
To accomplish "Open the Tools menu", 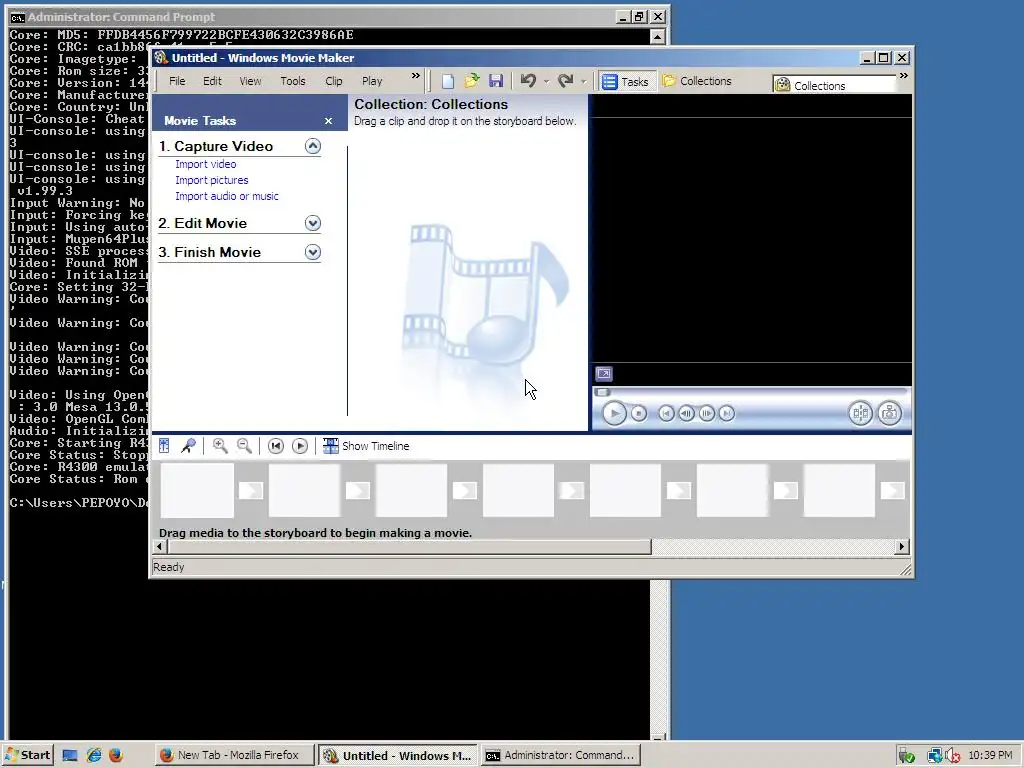I will tap(293, 81).
